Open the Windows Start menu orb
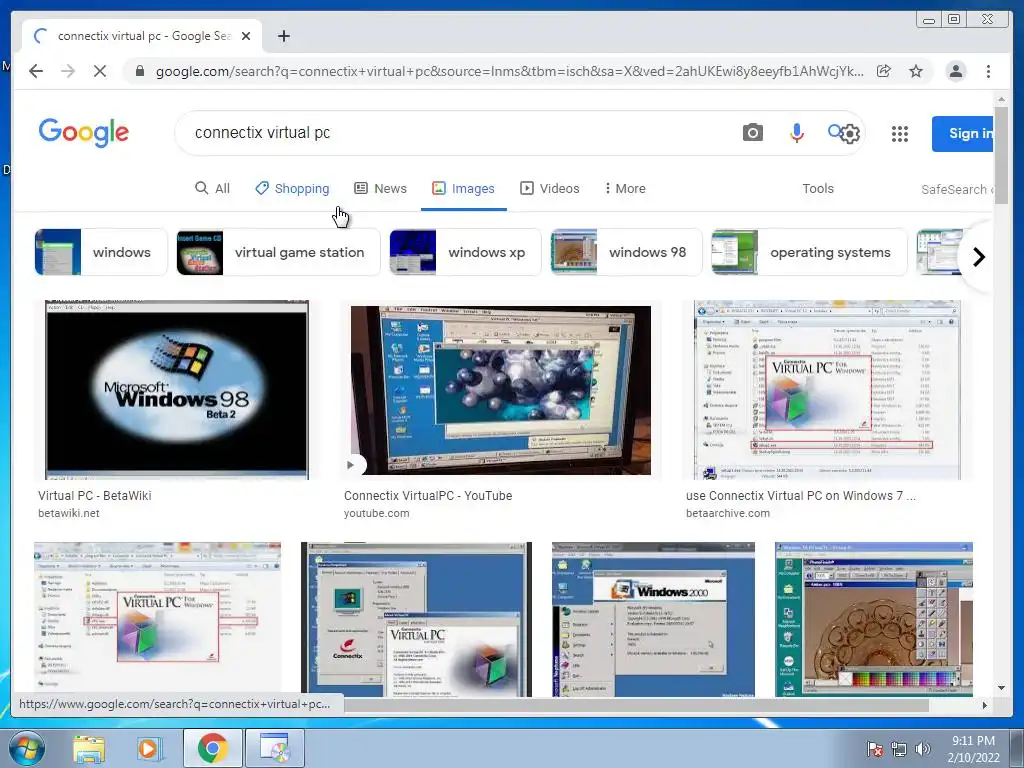The width and height of the screenshot is (1024, 768). click(26, 748)
